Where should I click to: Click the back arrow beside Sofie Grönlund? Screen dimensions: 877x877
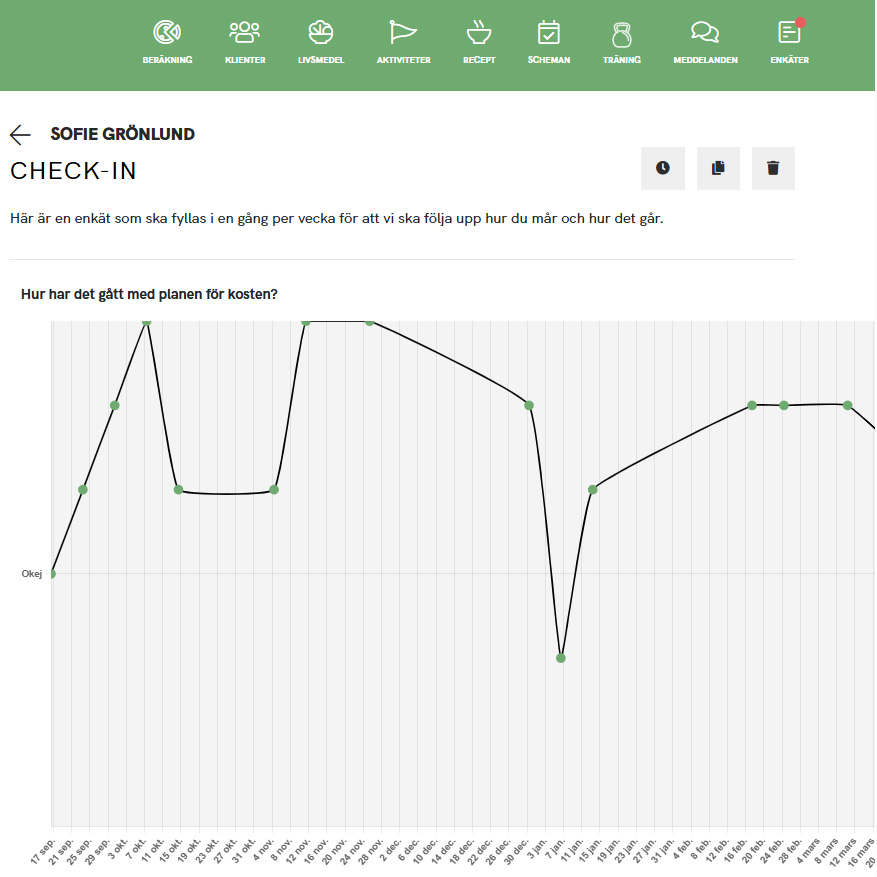[20, 135]
